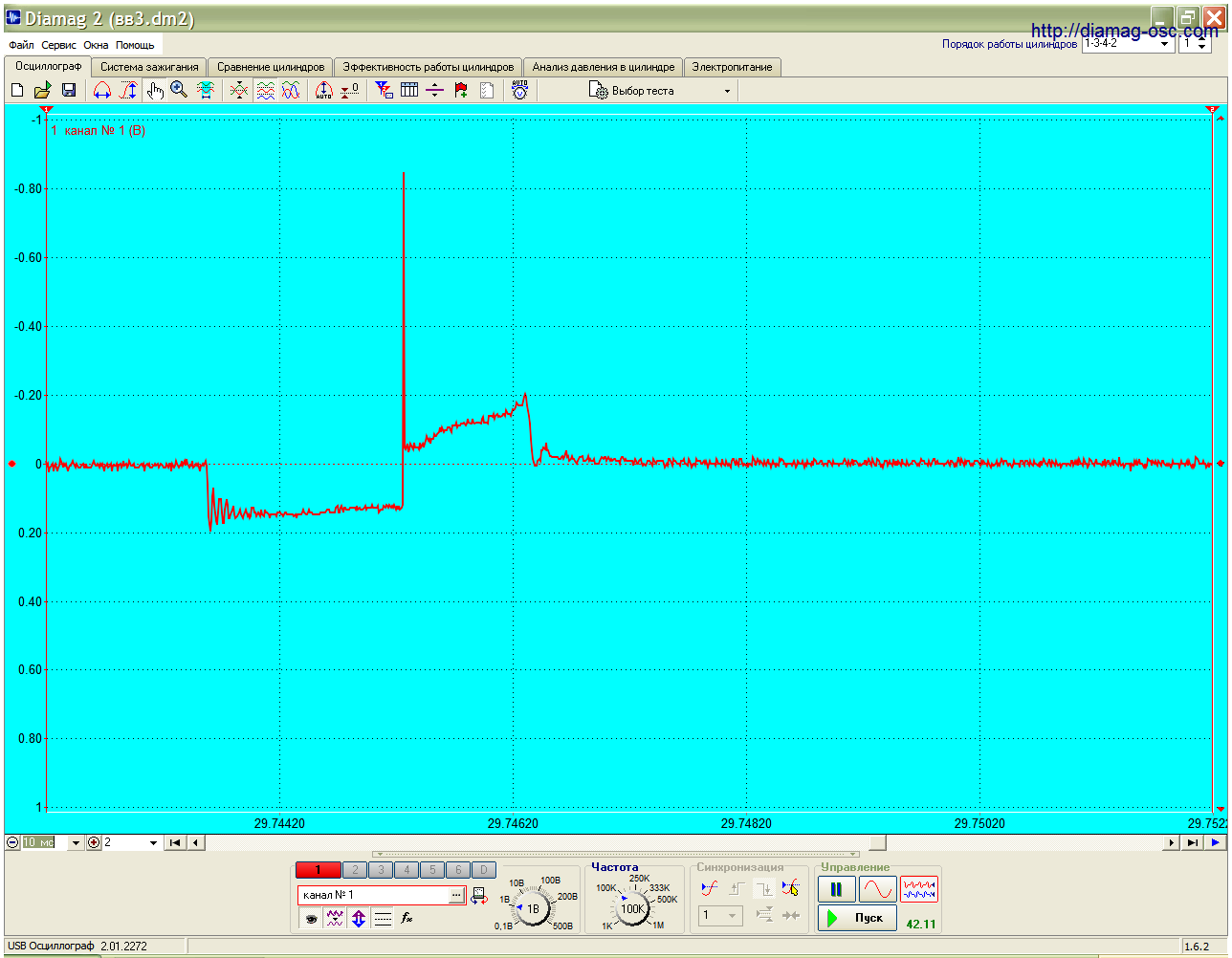Open the filter funnel tool
The width and height of the screenshot is (1232, 958).
click(384, 90)
